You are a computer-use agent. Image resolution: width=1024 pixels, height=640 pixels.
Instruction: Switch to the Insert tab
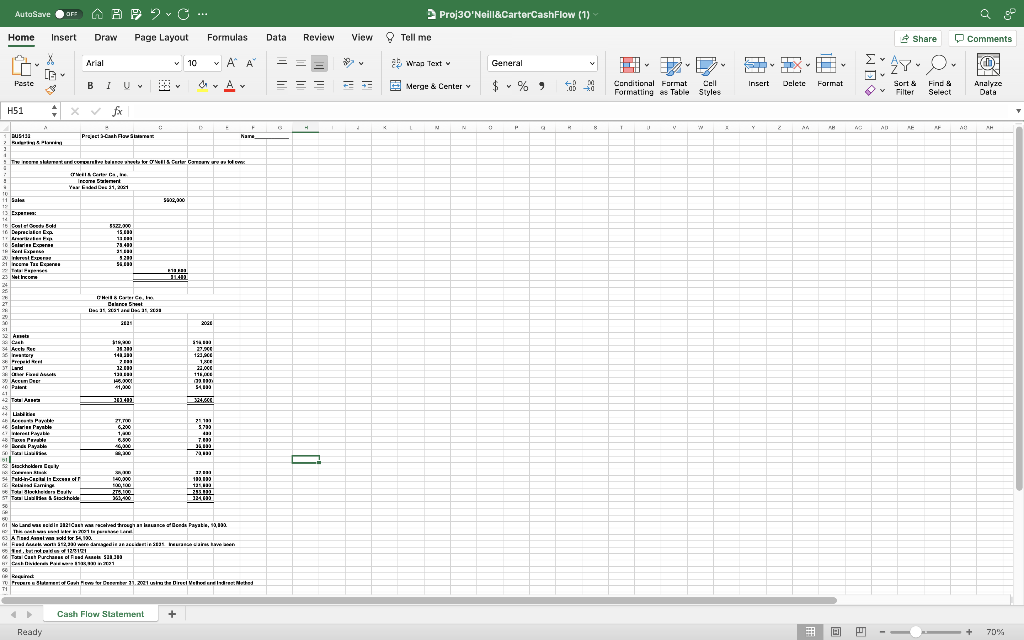pos(63,37)
